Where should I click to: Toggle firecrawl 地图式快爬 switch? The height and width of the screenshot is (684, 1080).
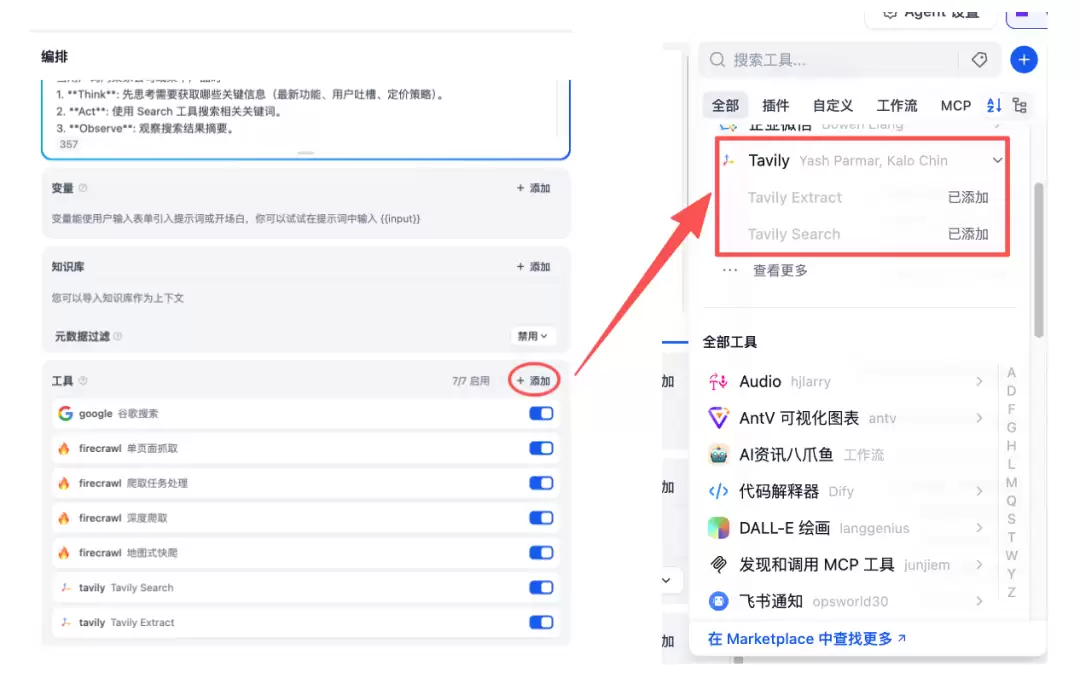click(541, 552)
